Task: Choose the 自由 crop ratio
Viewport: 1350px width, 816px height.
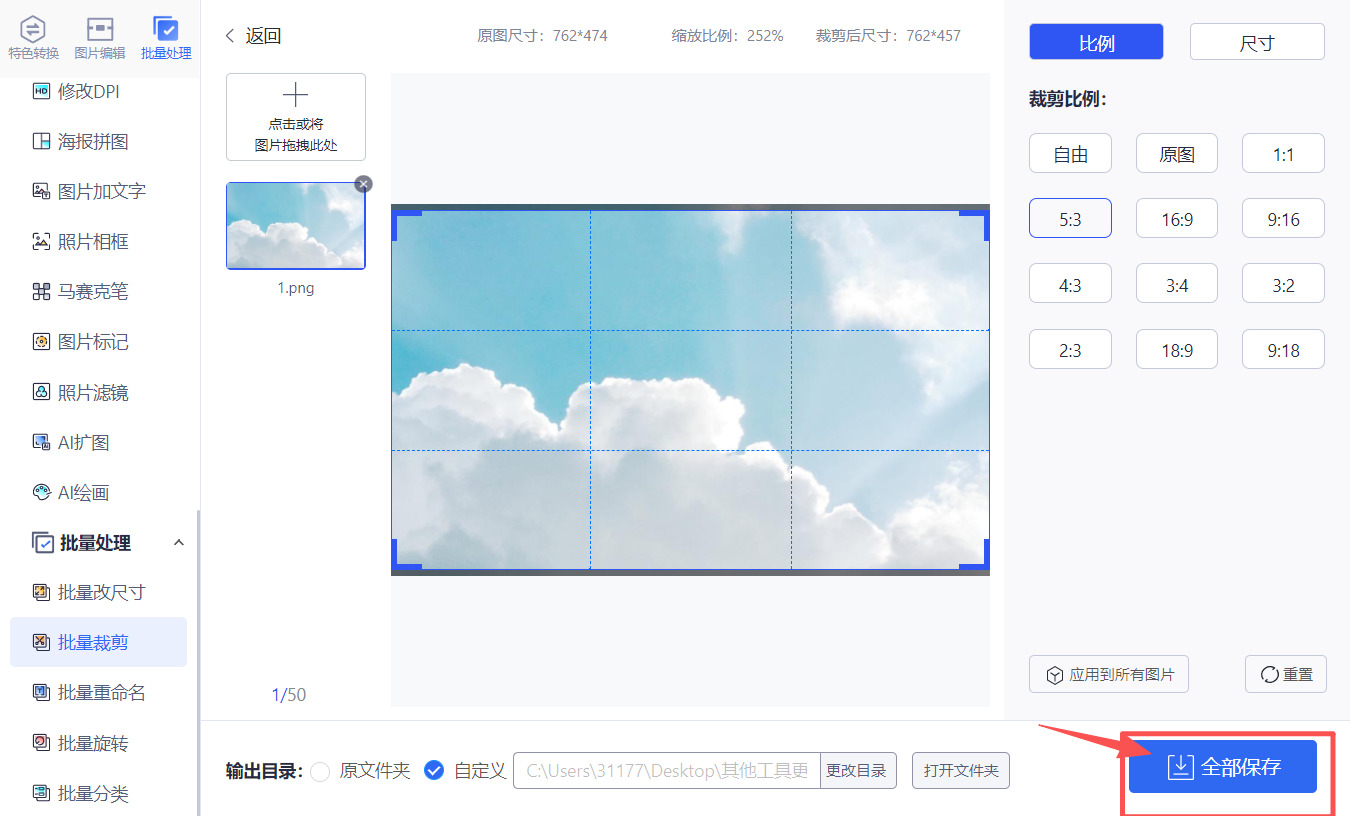Action: coord(1070,154)
